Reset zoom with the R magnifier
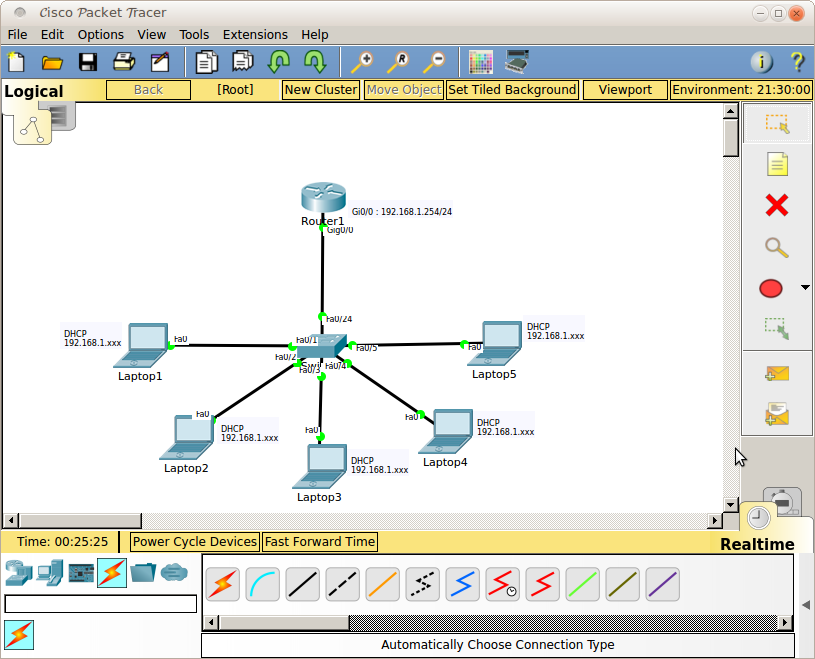This screenshot has width=815, height=659. (x=398, y=62)
